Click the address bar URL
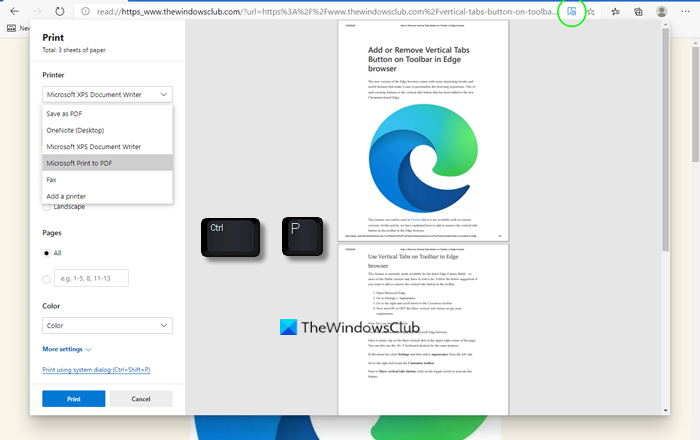The height and width of the screenshot is (440, 700). 326,12
